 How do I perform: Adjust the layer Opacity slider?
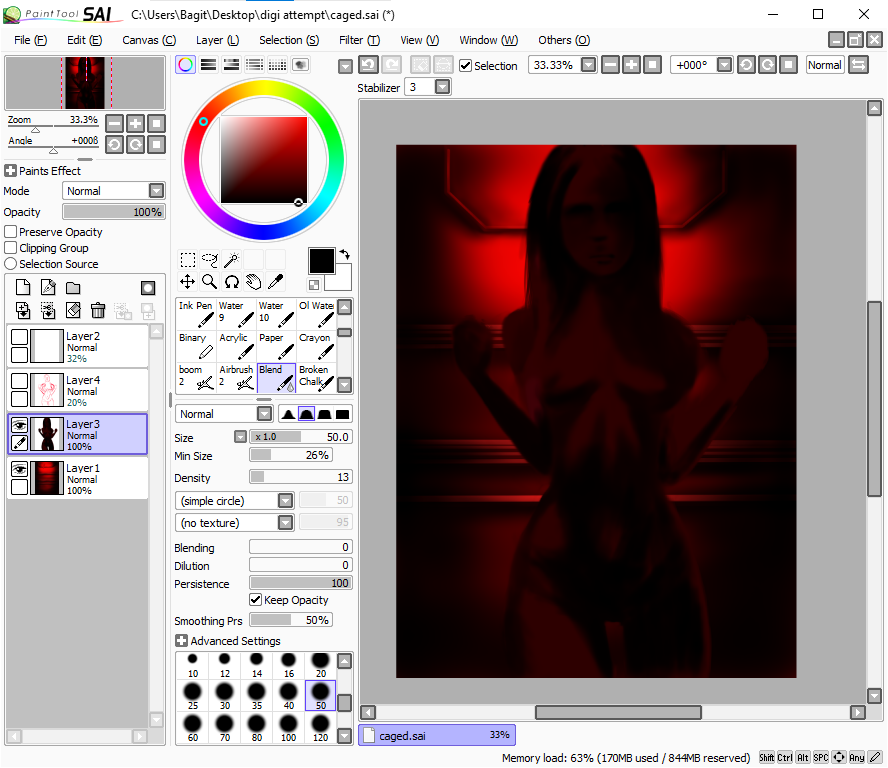point(113,212)
